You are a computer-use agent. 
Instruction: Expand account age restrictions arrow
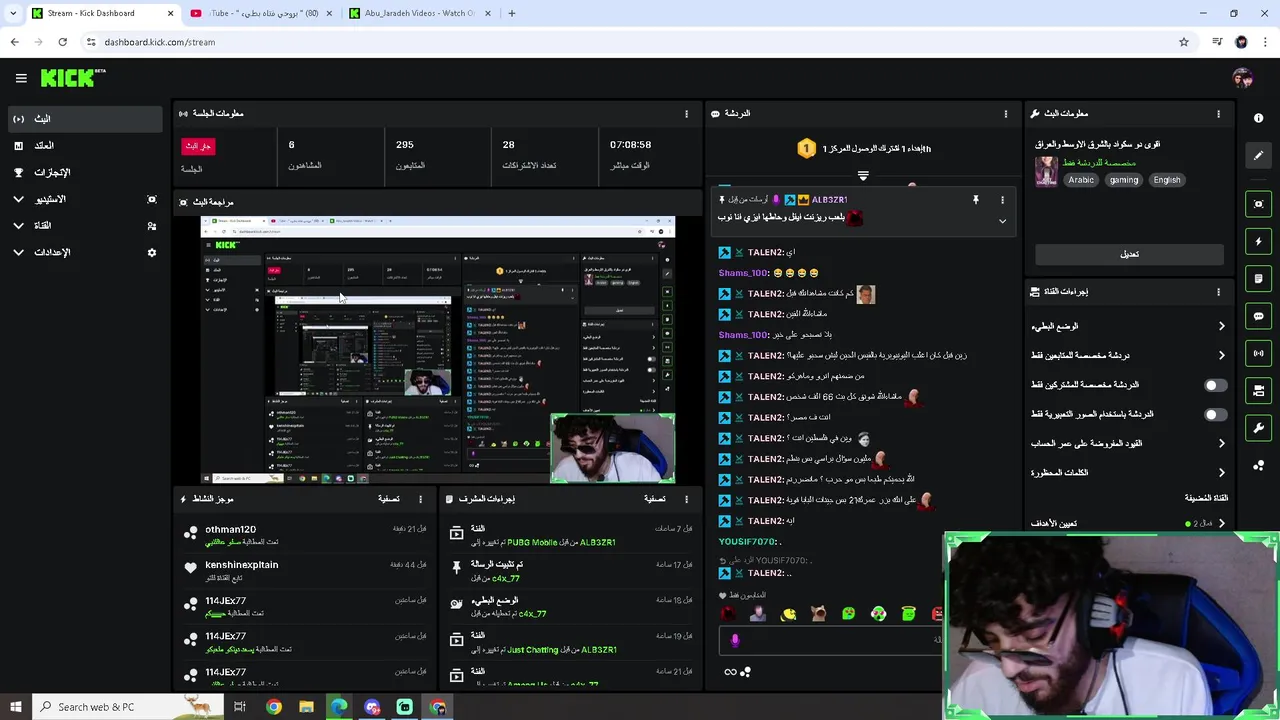[x=1221, y=443]
